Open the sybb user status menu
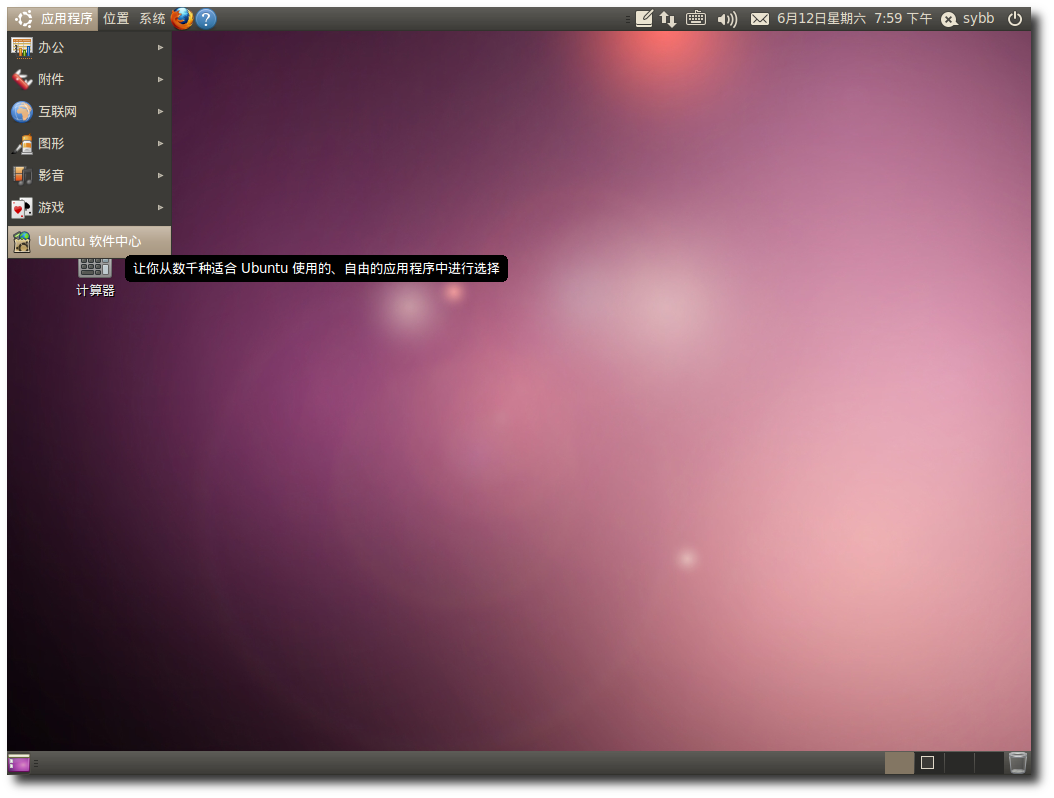 coord(967,19)
